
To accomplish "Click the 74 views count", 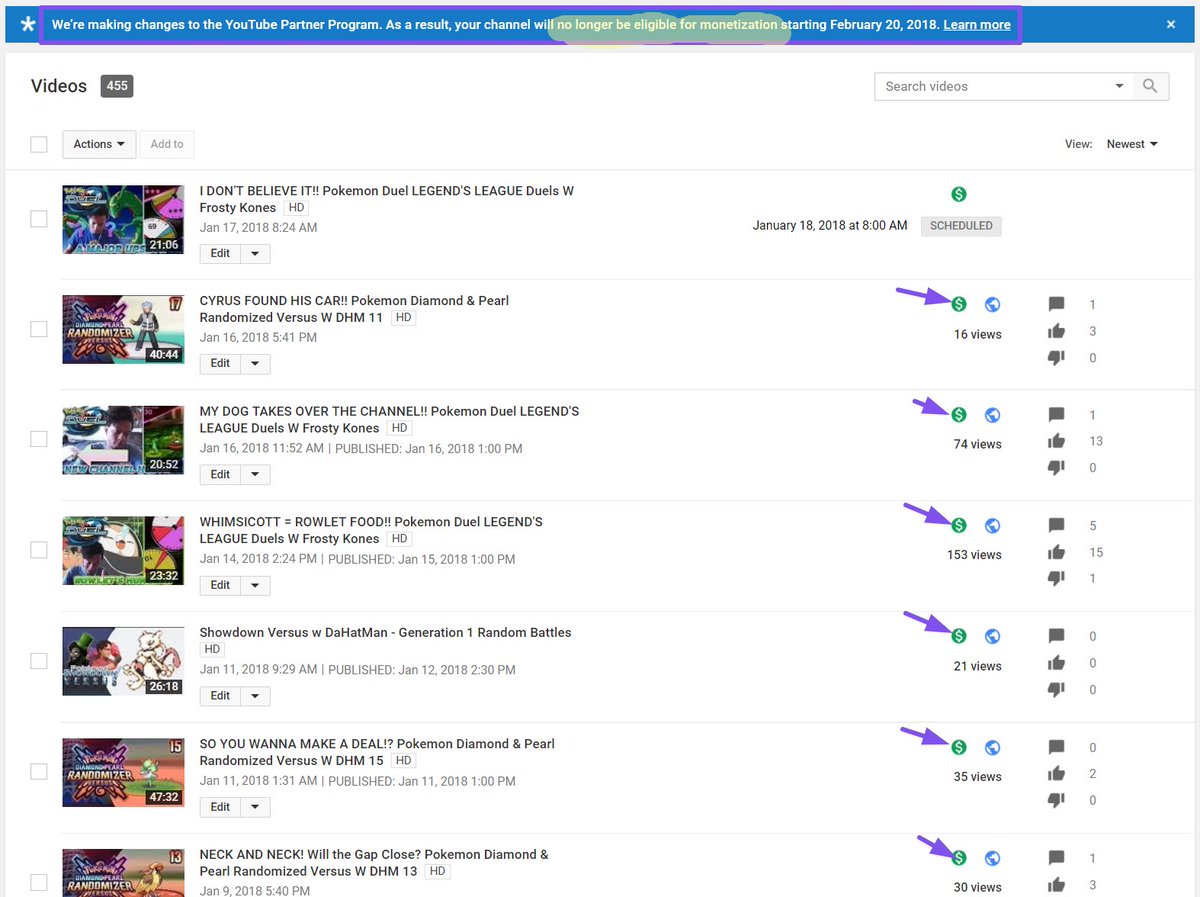I will [978, 444].
